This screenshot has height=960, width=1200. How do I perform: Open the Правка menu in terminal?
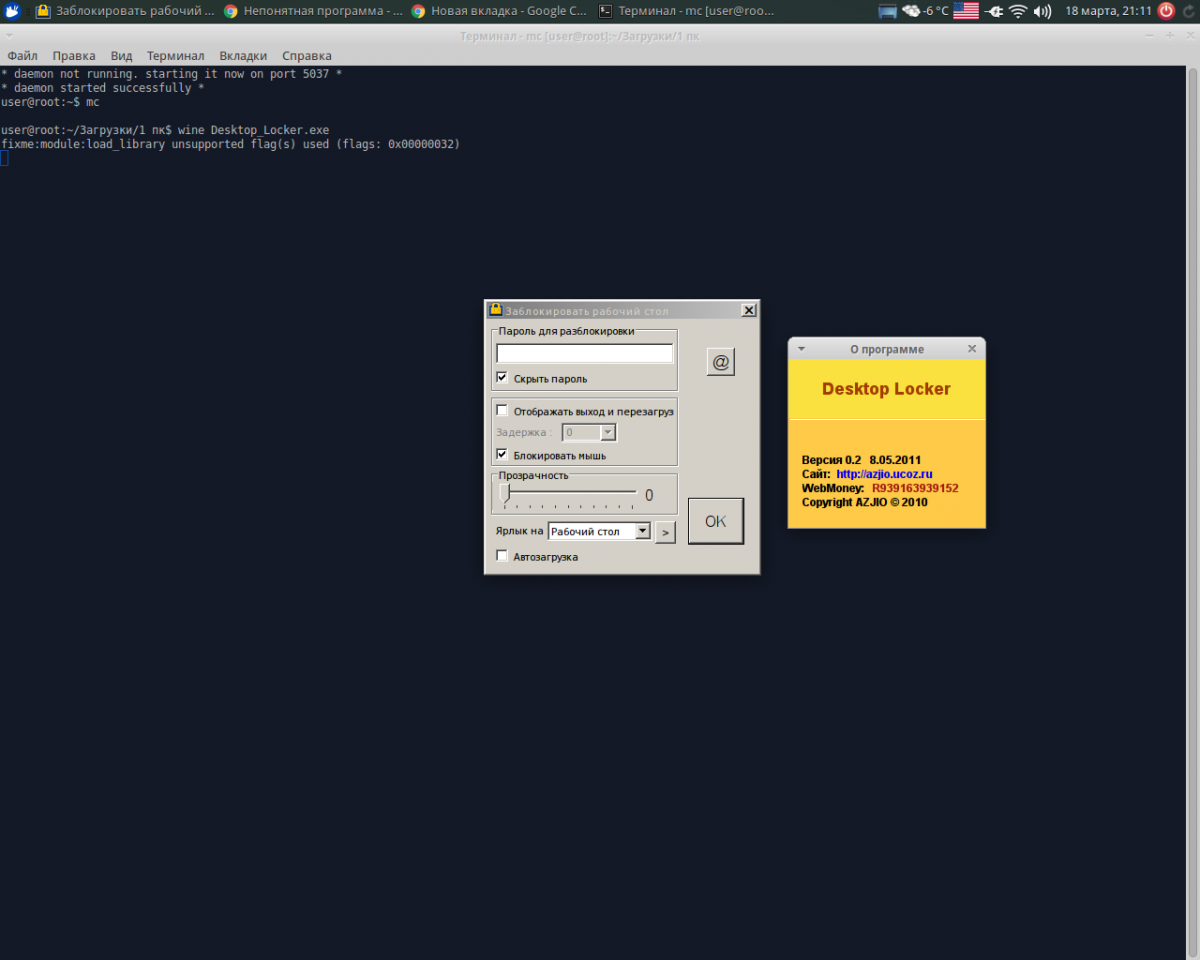pos(74,56)
